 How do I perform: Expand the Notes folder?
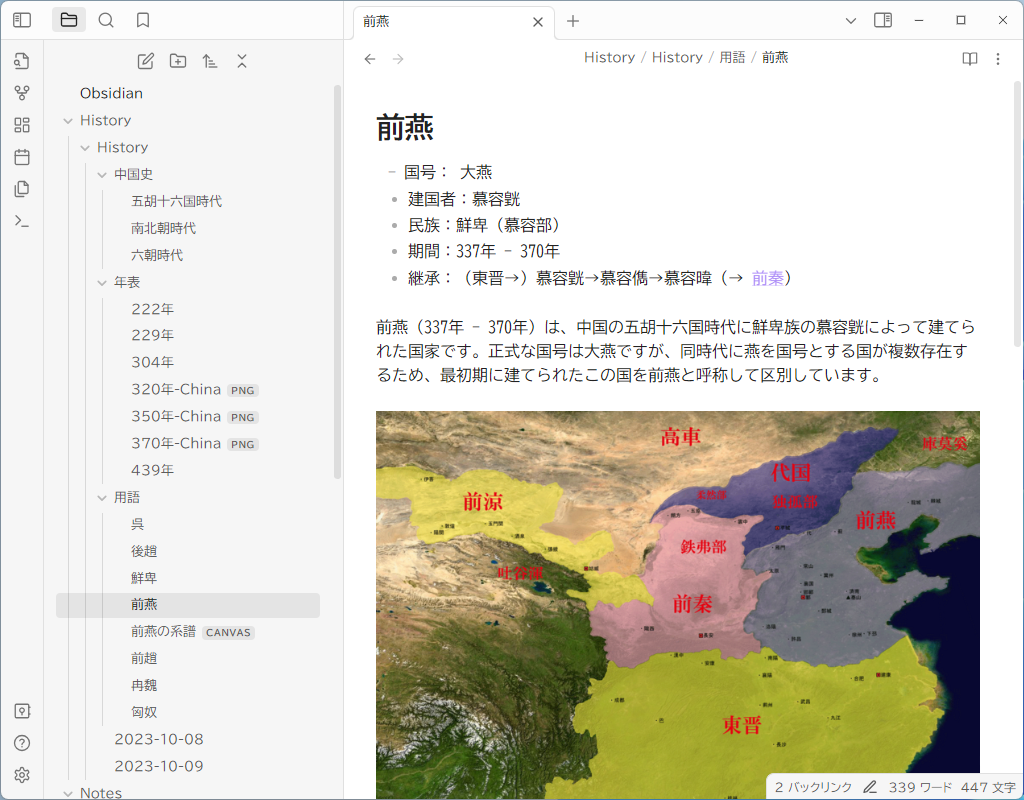pos(68,793)
